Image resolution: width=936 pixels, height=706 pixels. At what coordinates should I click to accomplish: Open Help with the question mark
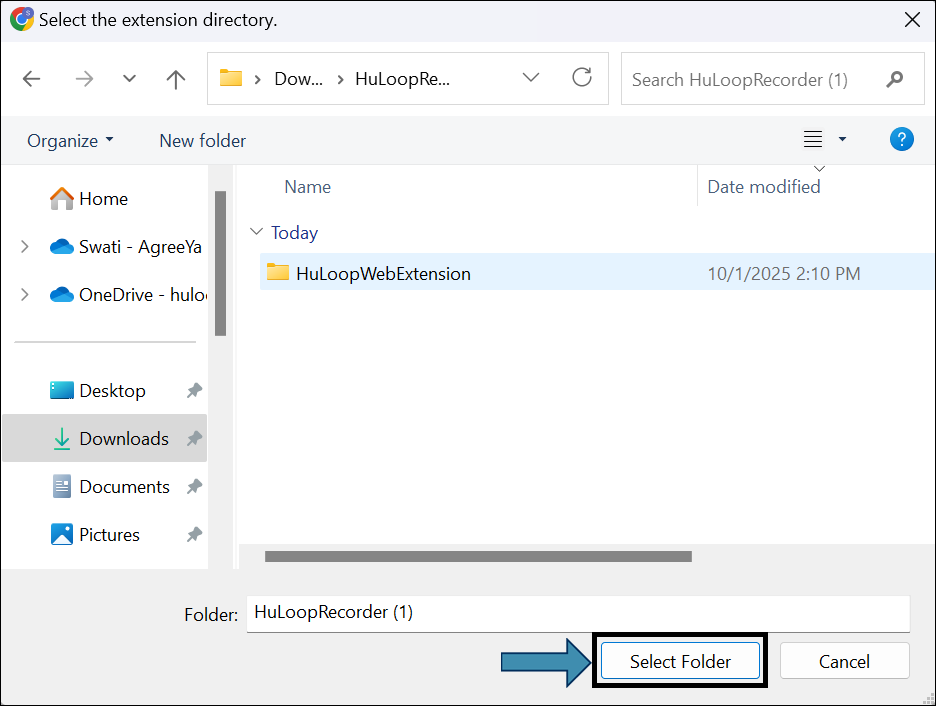pyautogui.click(x=901, y=139)
